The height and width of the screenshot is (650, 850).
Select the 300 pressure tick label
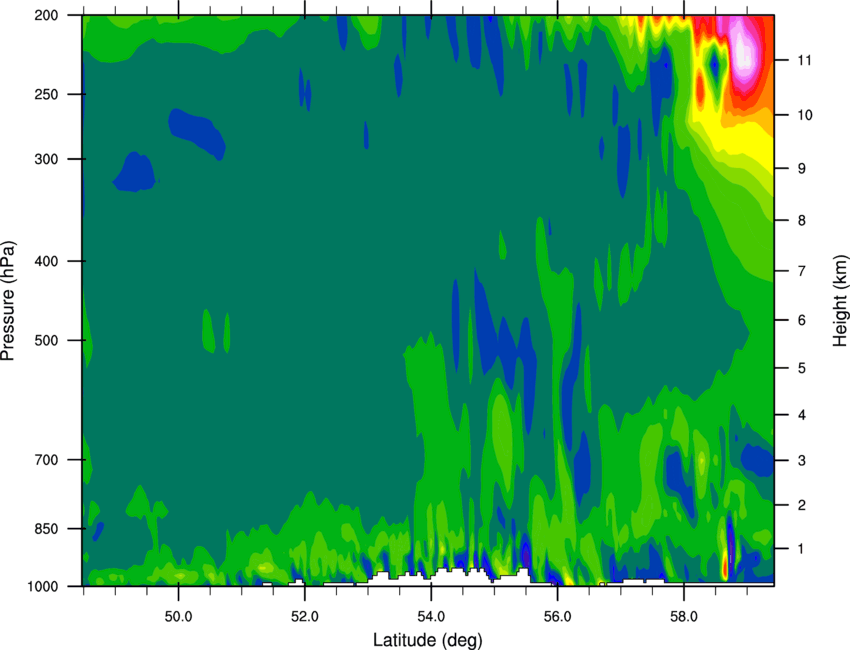pos(46,159)
